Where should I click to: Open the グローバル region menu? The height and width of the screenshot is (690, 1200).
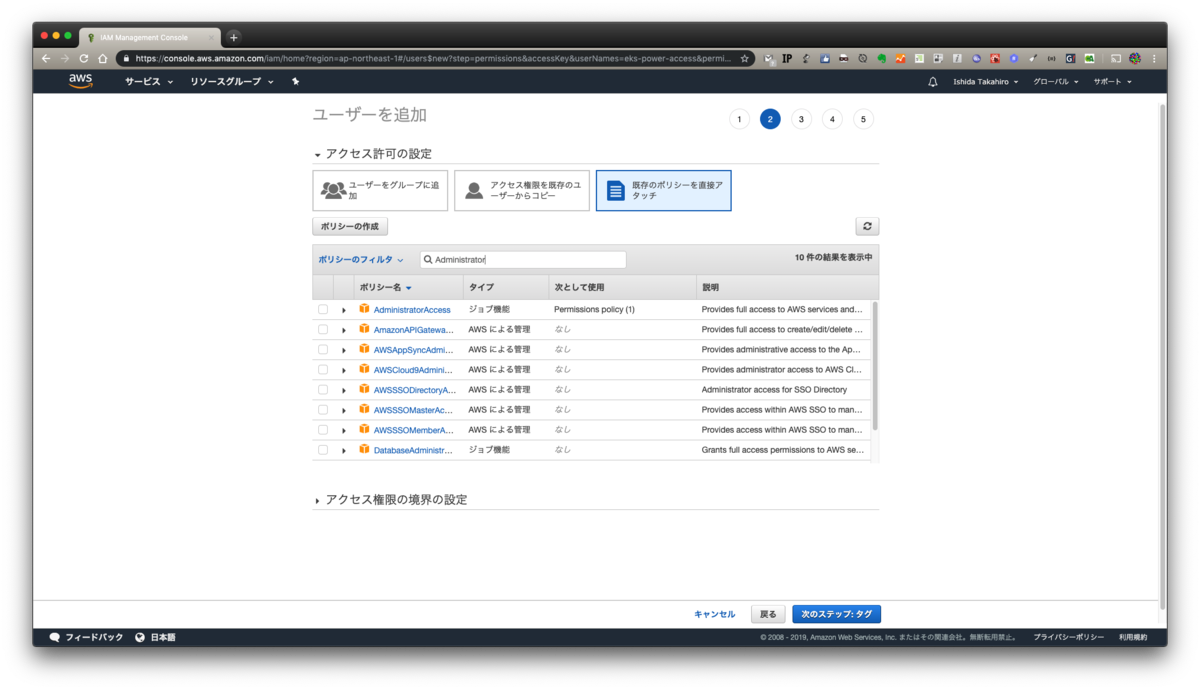(1056, 82)
